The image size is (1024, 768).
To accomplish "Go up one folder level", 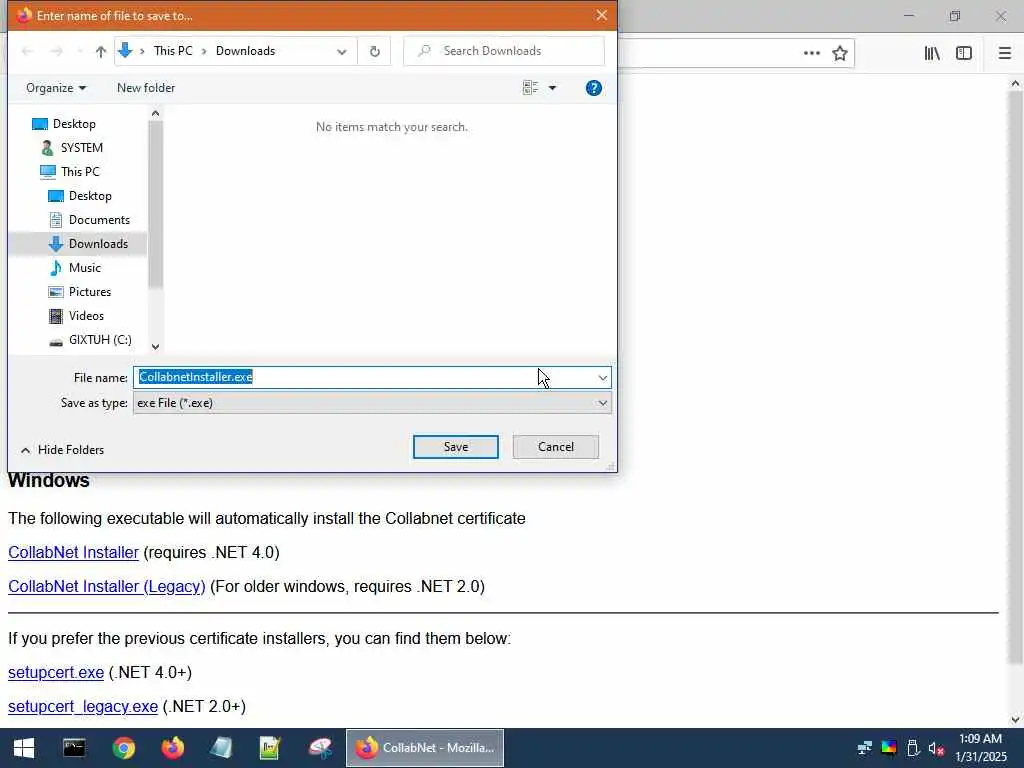I will click(x=101, y=52).
